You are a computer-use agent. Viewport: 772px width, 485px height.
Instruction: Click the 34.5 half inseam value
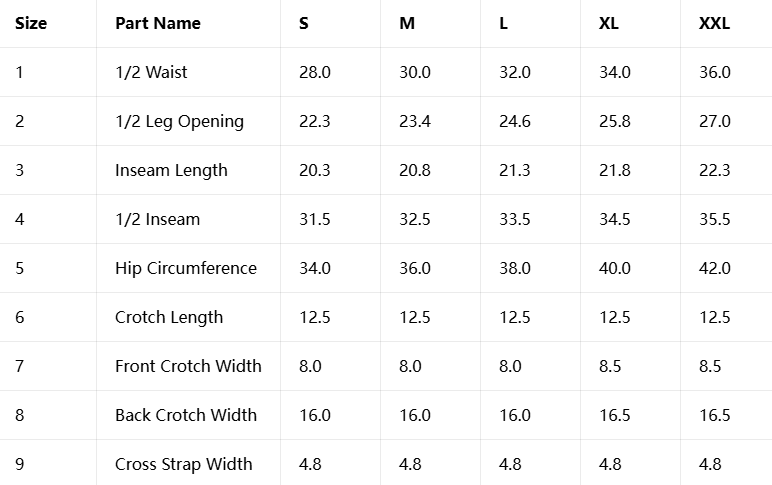click(614, 219)
